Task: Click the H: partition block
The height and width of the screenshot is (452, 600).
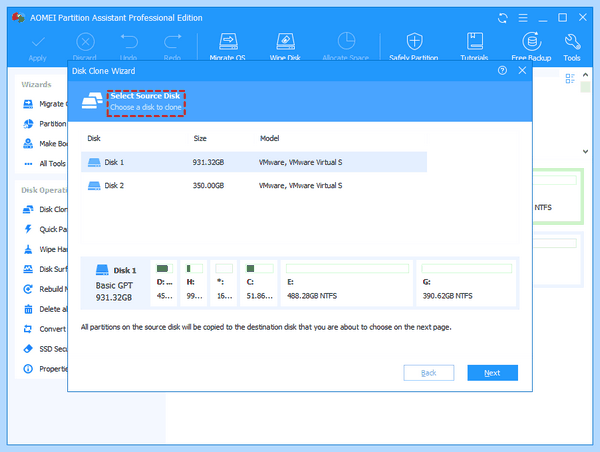Action: 194,283
